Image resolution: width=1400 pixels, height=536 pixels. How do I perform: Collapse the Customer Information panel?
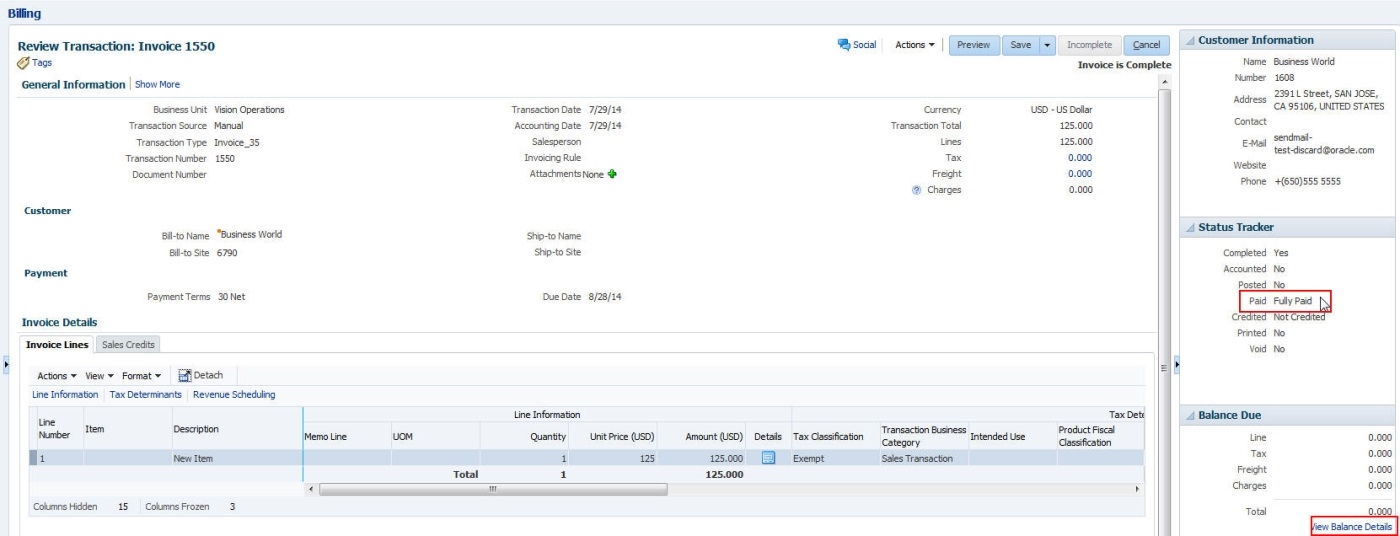1190,41
